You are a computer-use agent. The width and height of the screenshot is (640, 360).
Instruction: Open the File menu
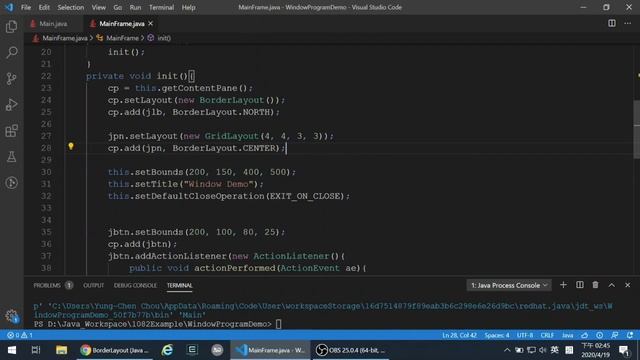(26, 7)
